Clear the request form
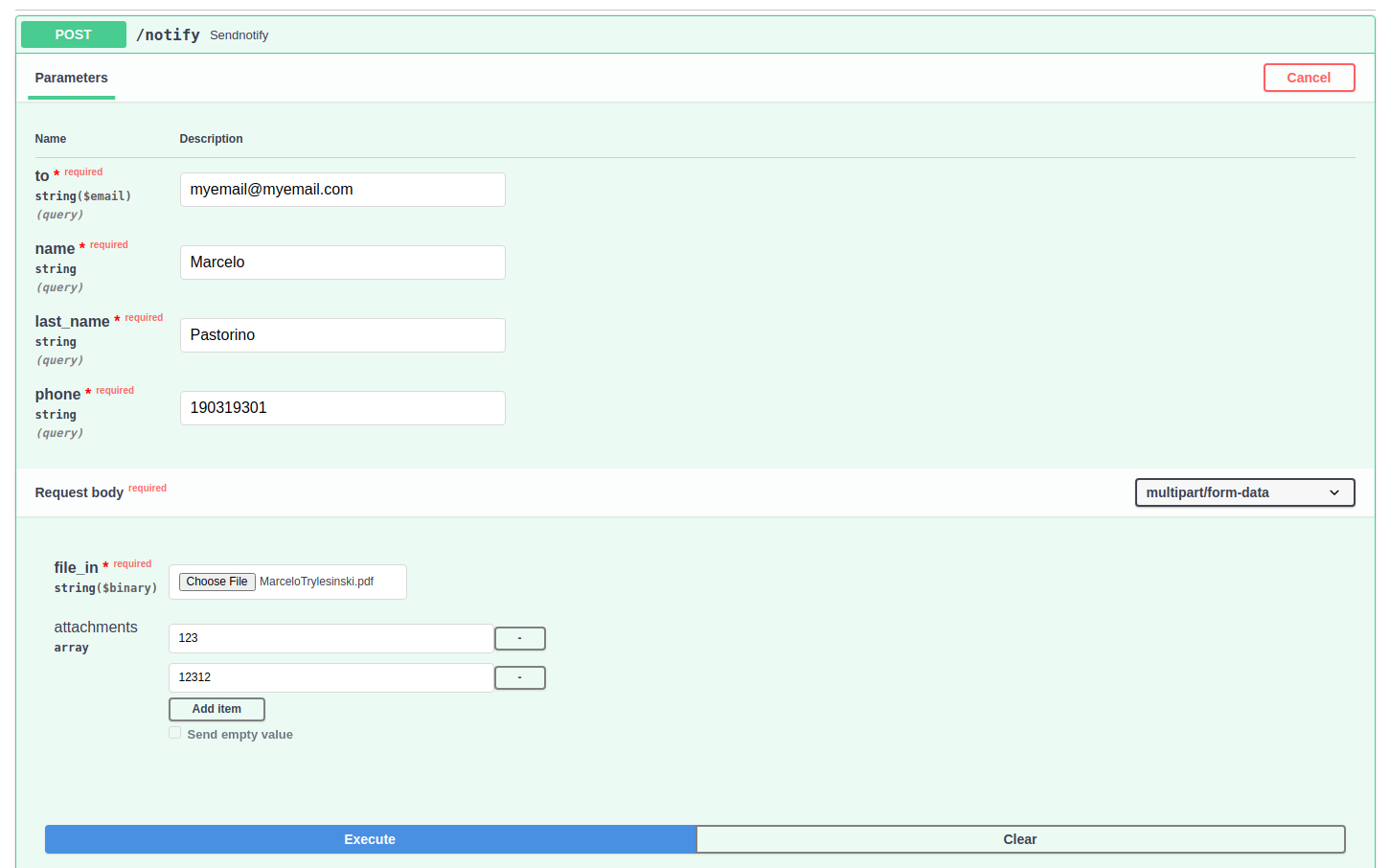Screen dimensions: 1390x868 point(1019,839)
